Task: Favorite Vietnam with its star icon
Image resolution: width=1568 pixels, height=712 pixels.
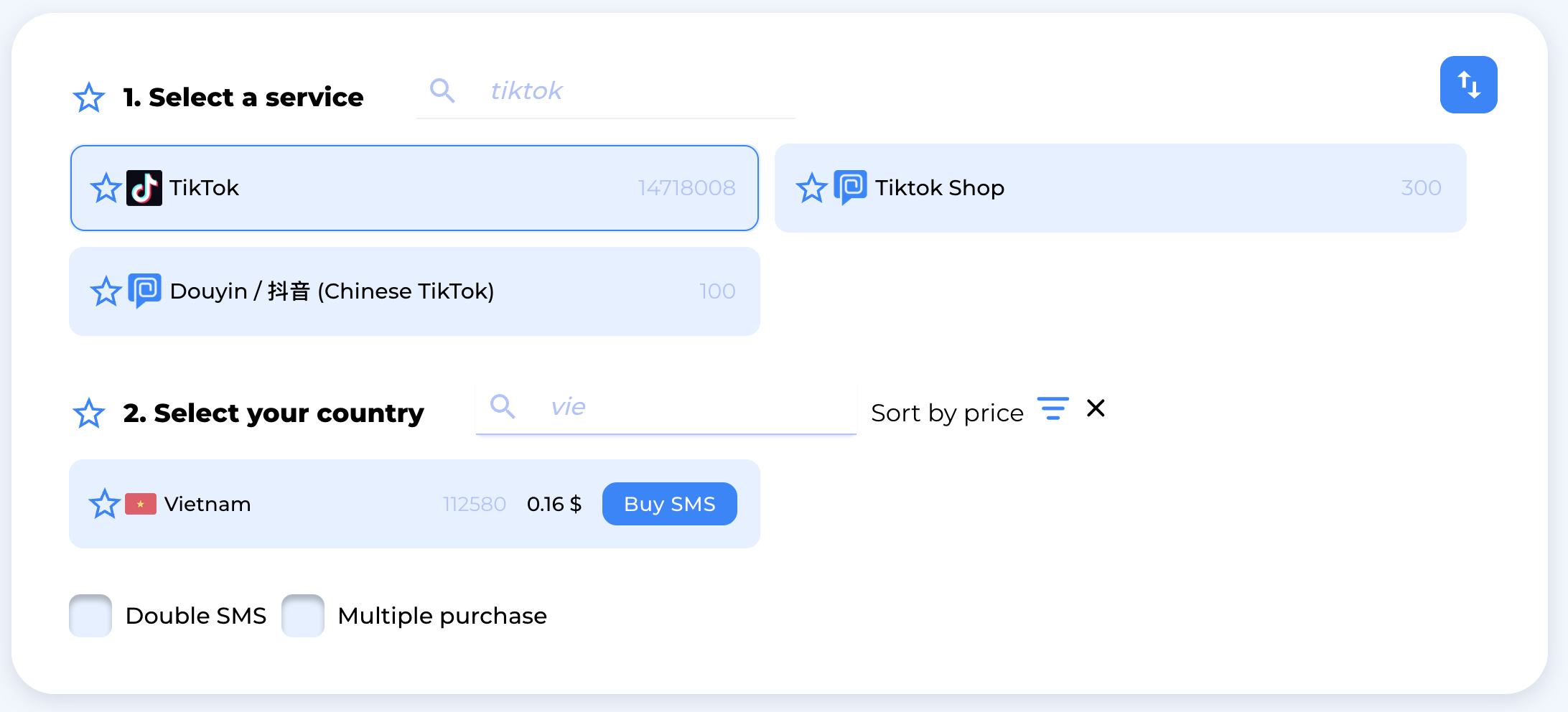Action: (105, 504)
